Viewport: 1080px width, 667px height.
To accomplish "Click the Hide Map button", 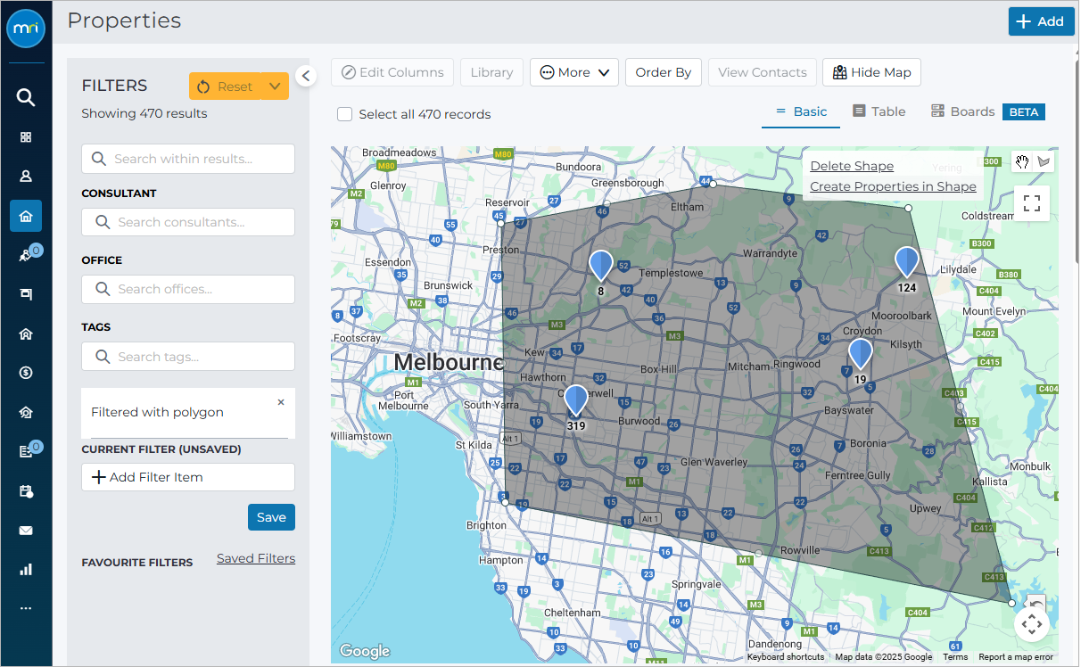I will click(x=872, y=72).
